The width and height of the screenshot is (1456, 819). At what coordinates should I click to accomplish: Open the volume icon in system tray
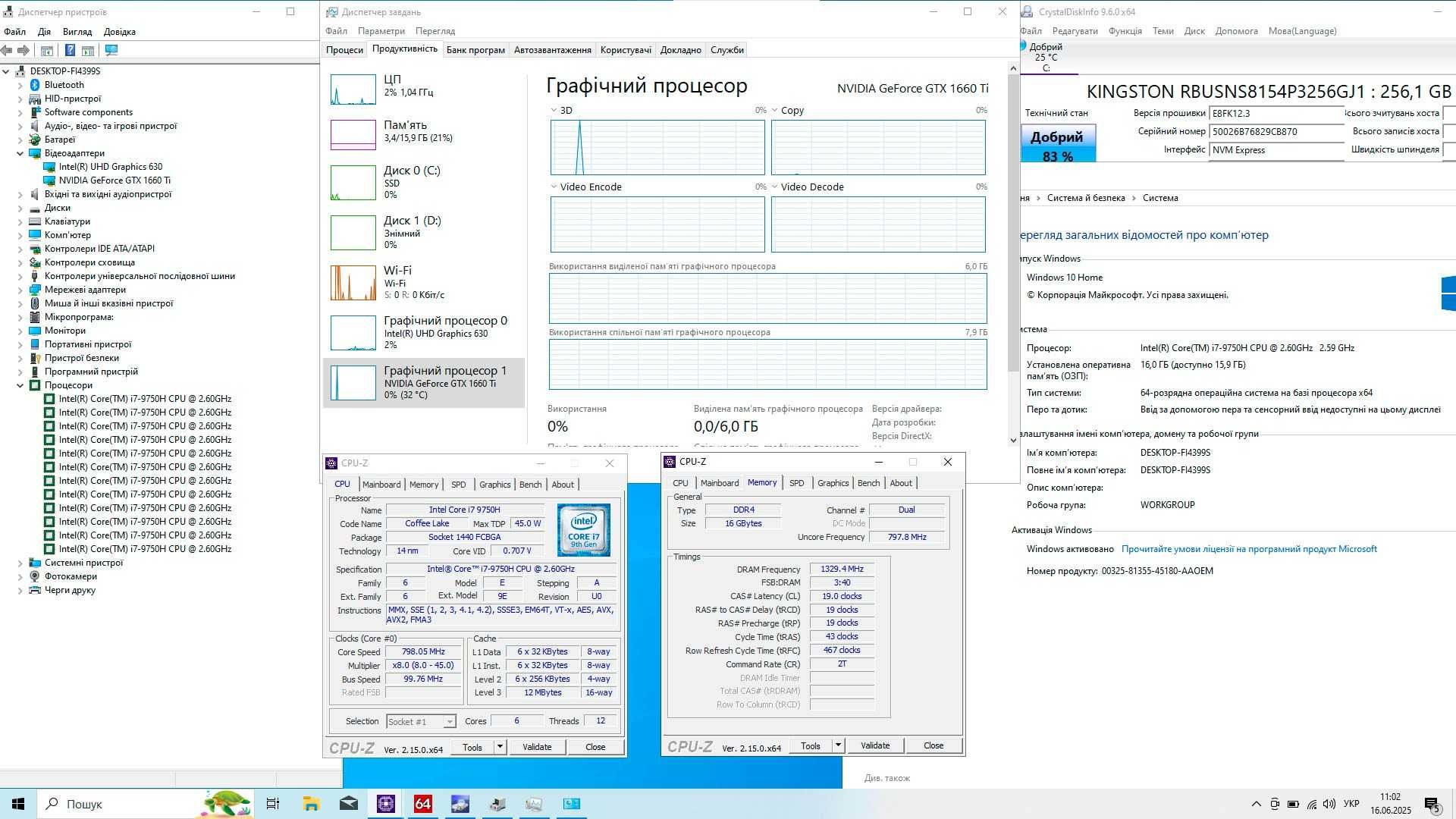1329,804
